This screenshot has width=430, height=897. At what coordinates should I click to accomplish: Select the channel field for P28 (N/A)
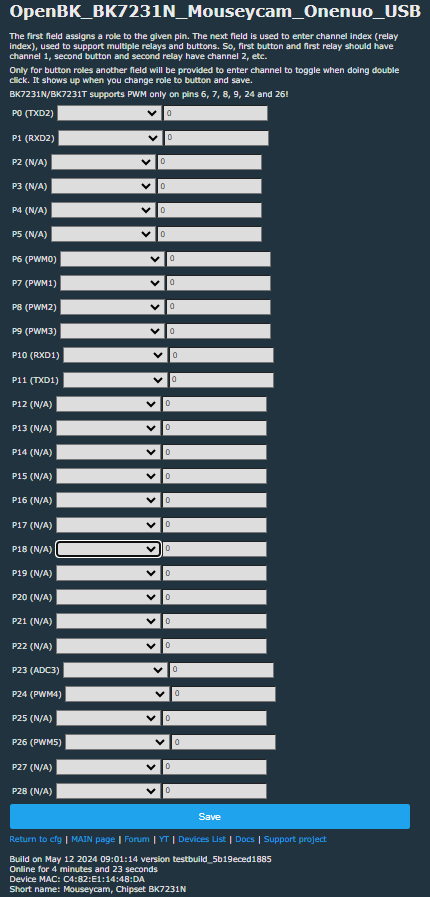pyautogui.click(x=214, y=791)
